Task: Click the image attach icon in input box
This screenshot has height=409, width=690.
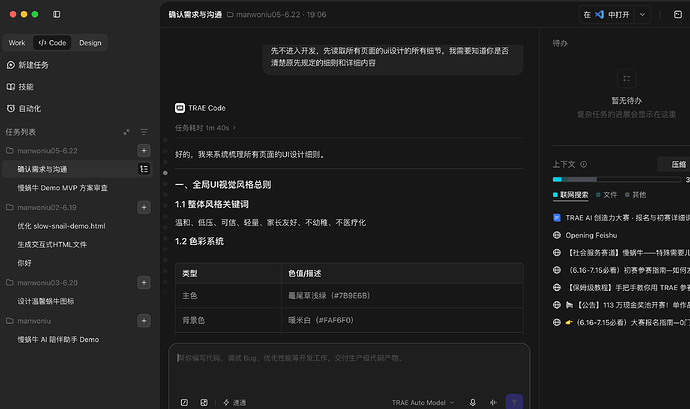Action: point(204,402)
